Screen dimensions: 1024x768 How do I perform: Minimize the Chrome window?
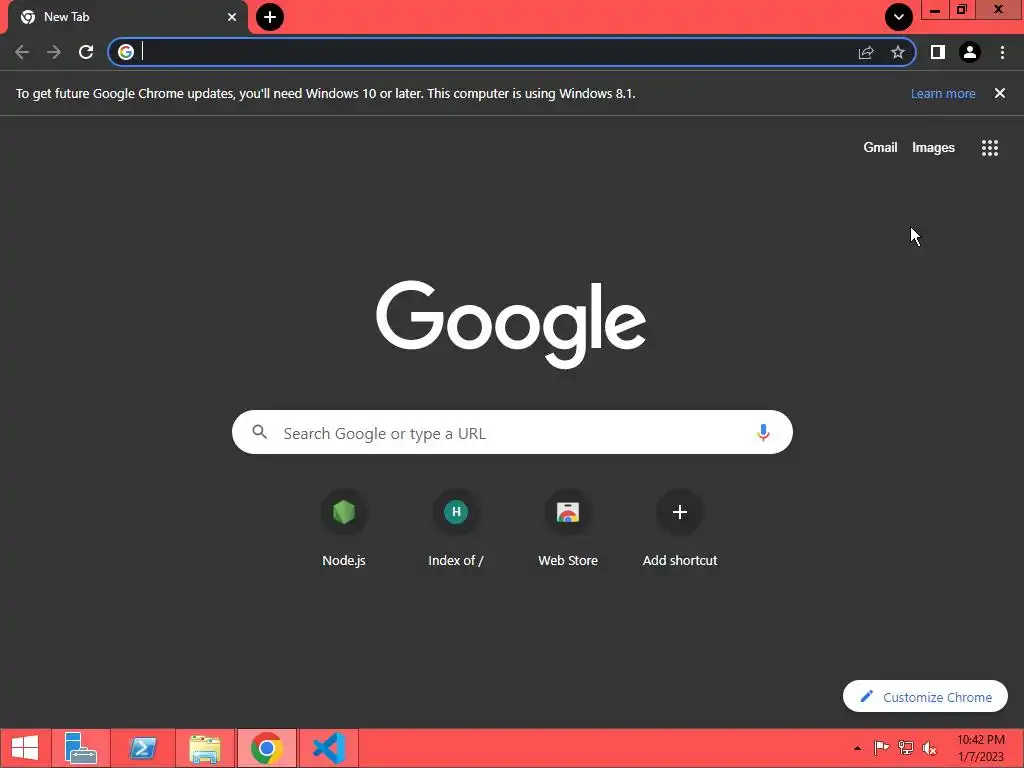coord(935,10)
